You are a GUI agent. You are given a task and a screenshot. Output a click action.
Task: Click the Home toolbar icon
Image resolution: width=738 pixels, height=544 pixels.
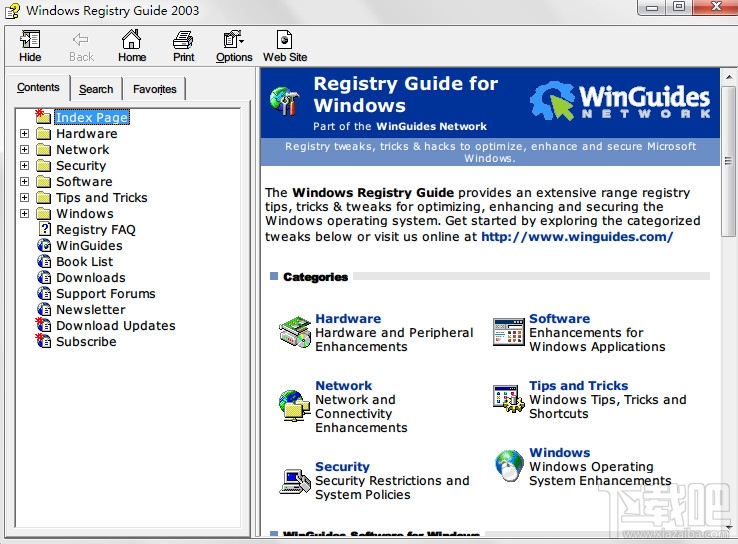[131, 40]
